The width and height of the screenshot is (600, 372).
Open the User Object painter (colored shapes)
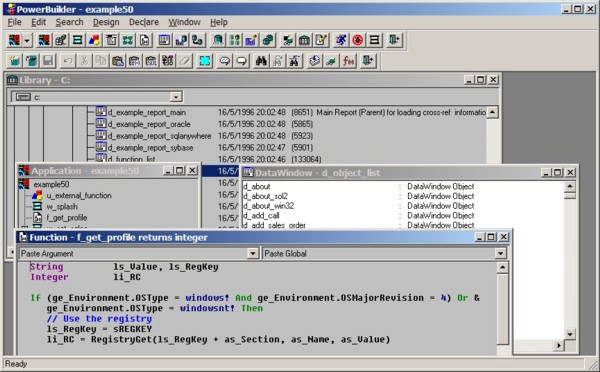(94, 40)
